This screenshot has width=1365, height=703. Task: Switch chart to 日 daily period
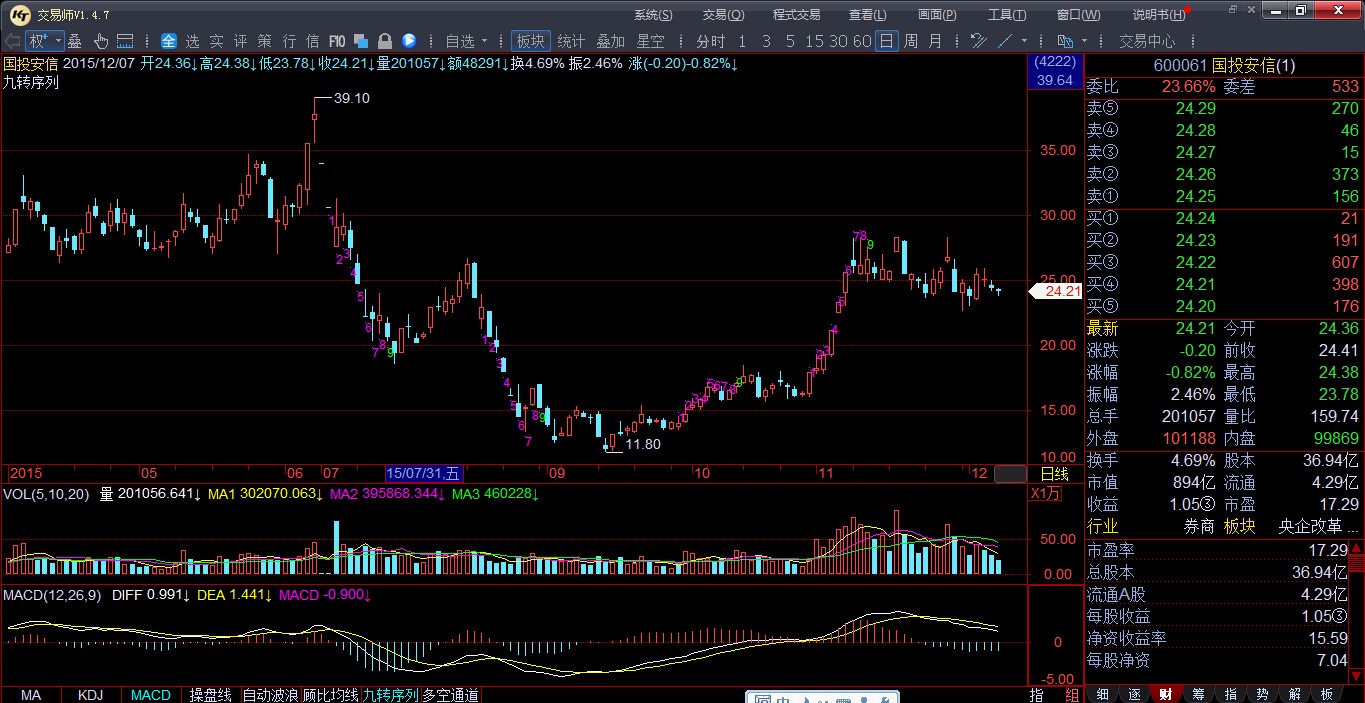tap(886, 41)
